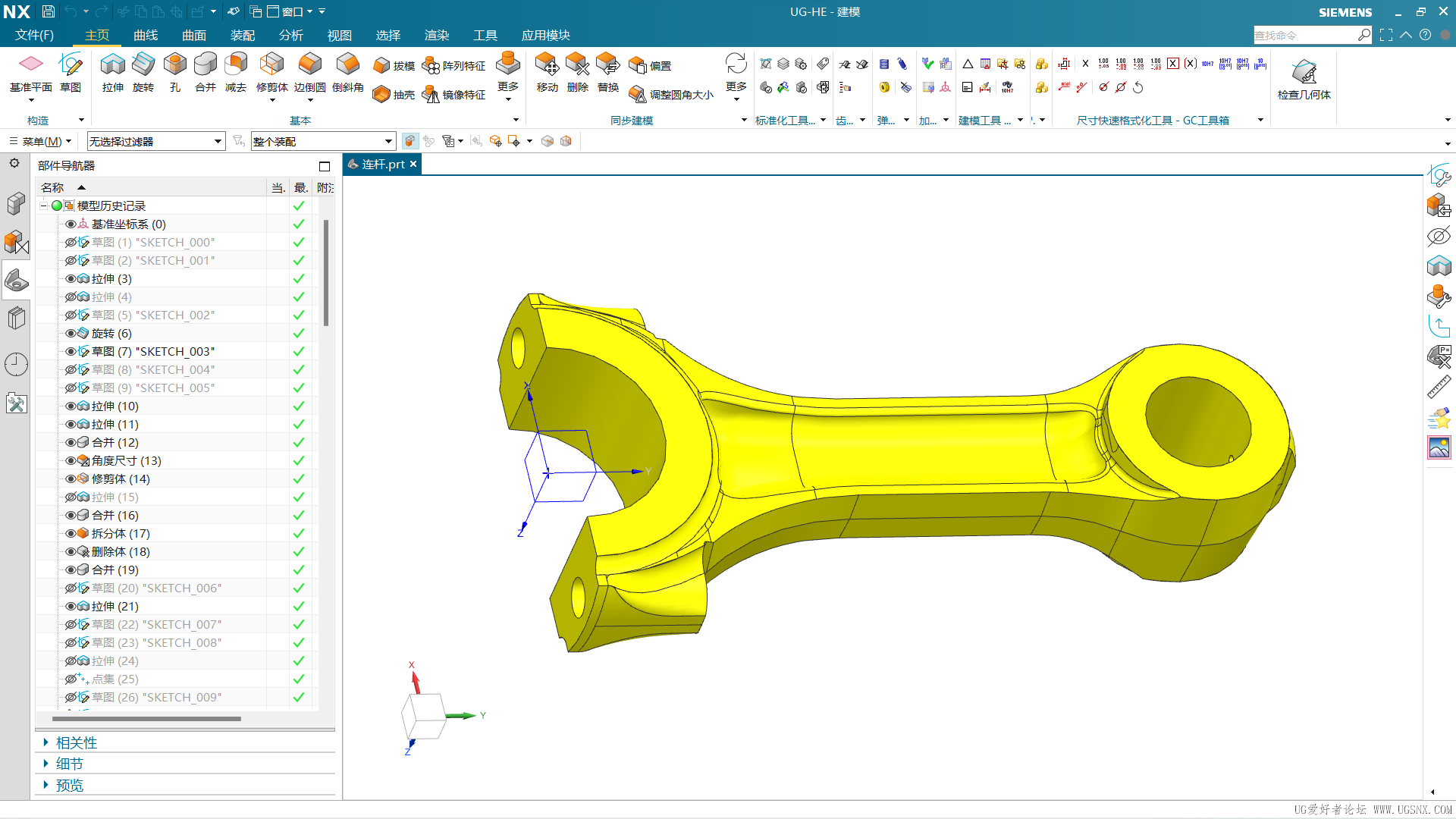Show hidden 草图 (1) SKETCH_000 via eye icon
This screenshot has height=819, width=1456.
point(70,243)
